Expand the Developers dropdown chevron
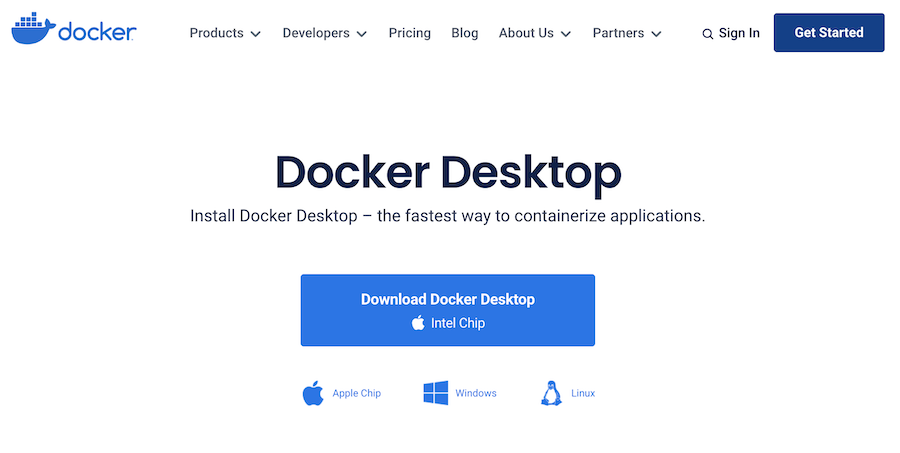900x453 pixels. (x=362, y=34)
